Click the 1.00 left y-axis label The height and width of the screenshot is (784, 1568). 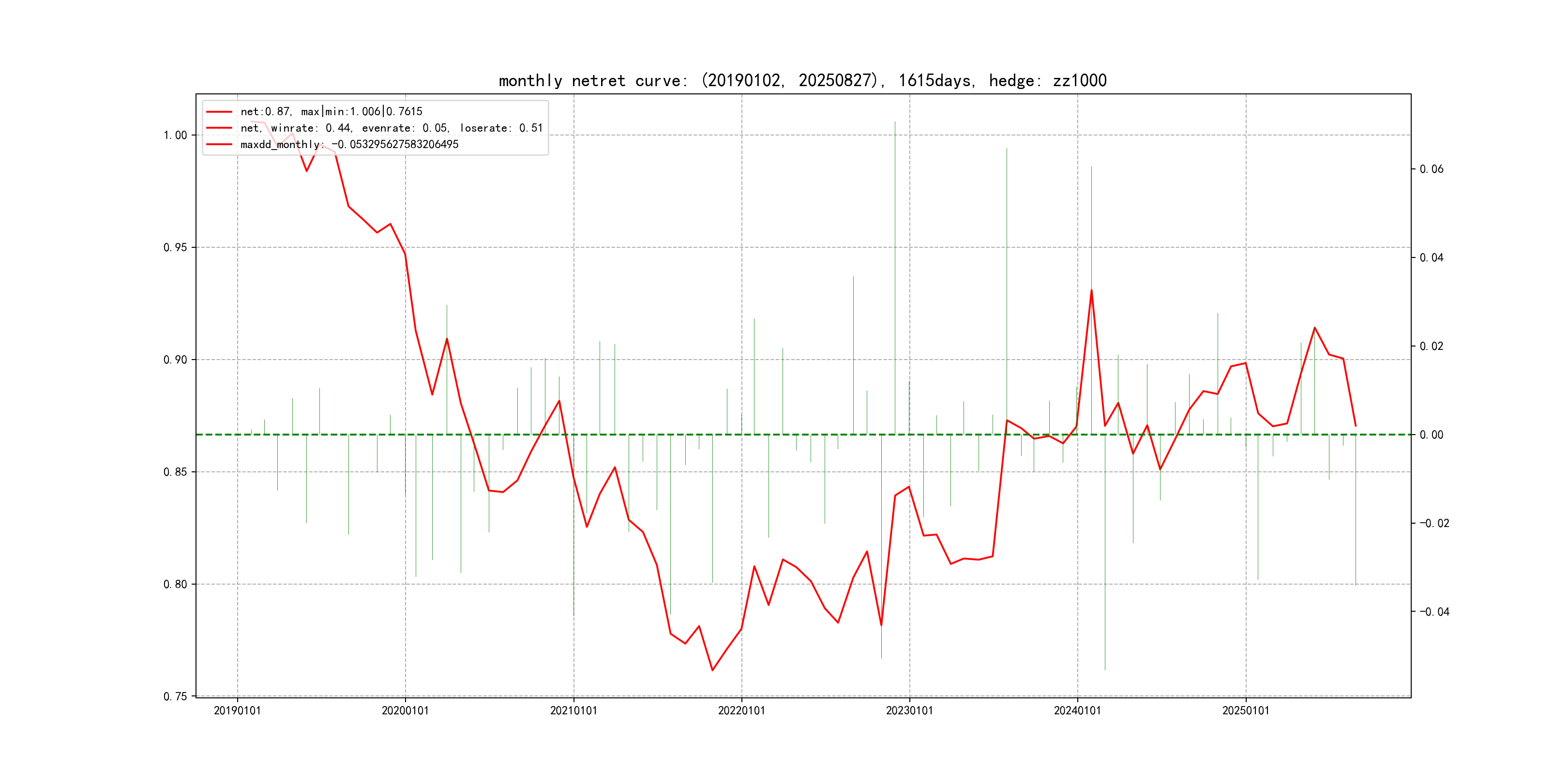click(175, 135)
